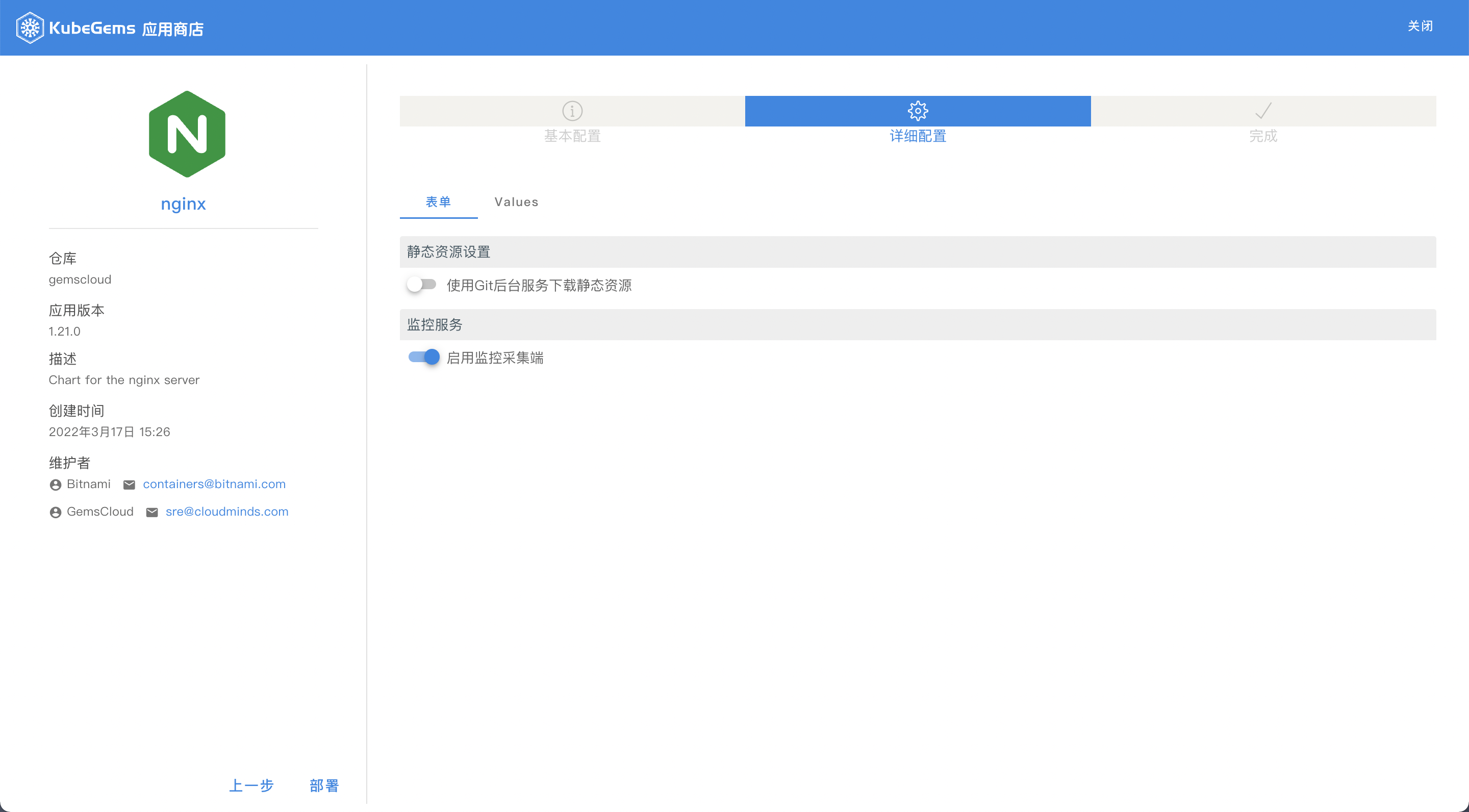
Task: Open containers@bitnami.com email link
Action: coord(214,484)
